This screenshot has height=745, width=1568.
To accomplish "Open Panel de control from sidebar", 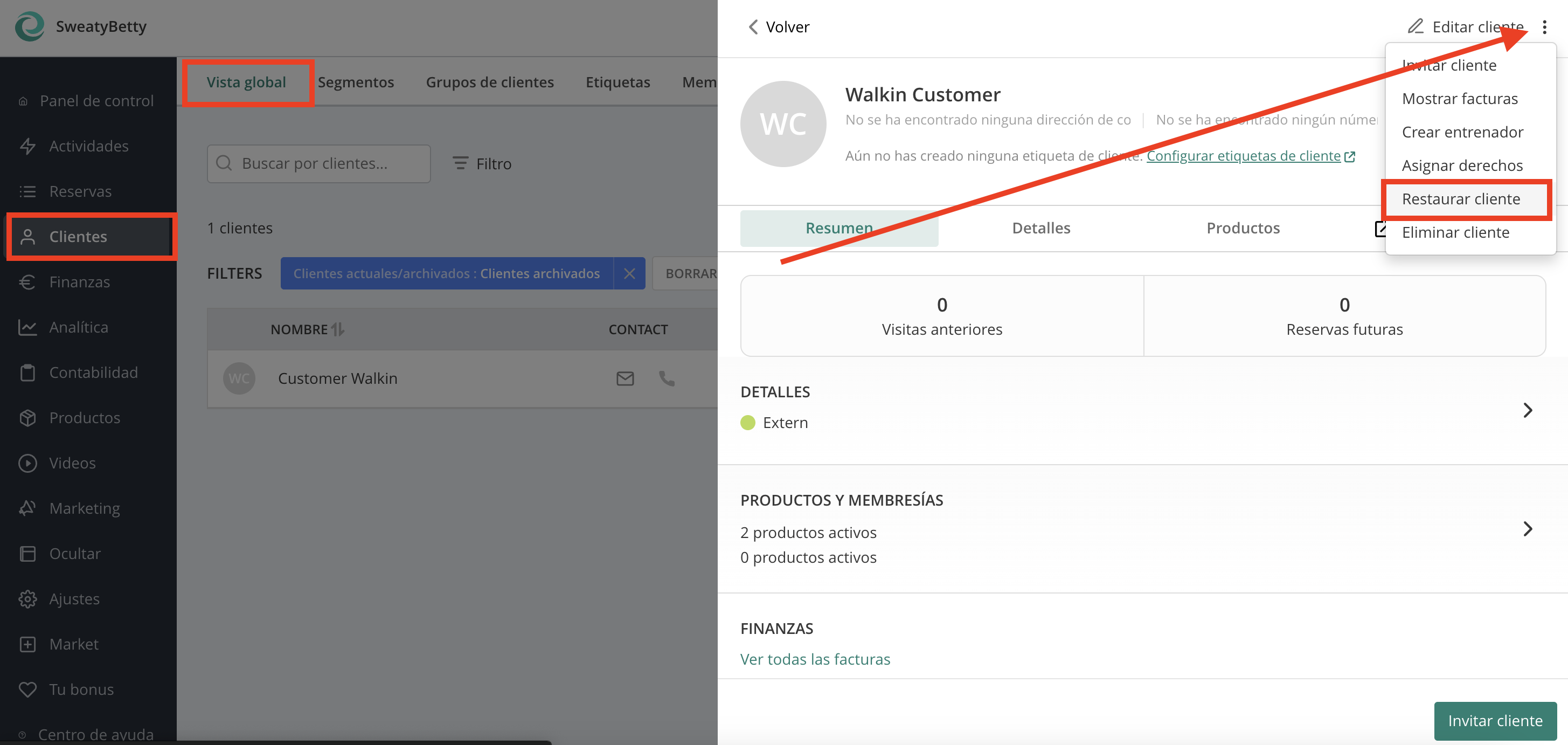I will tap(86, 100).
